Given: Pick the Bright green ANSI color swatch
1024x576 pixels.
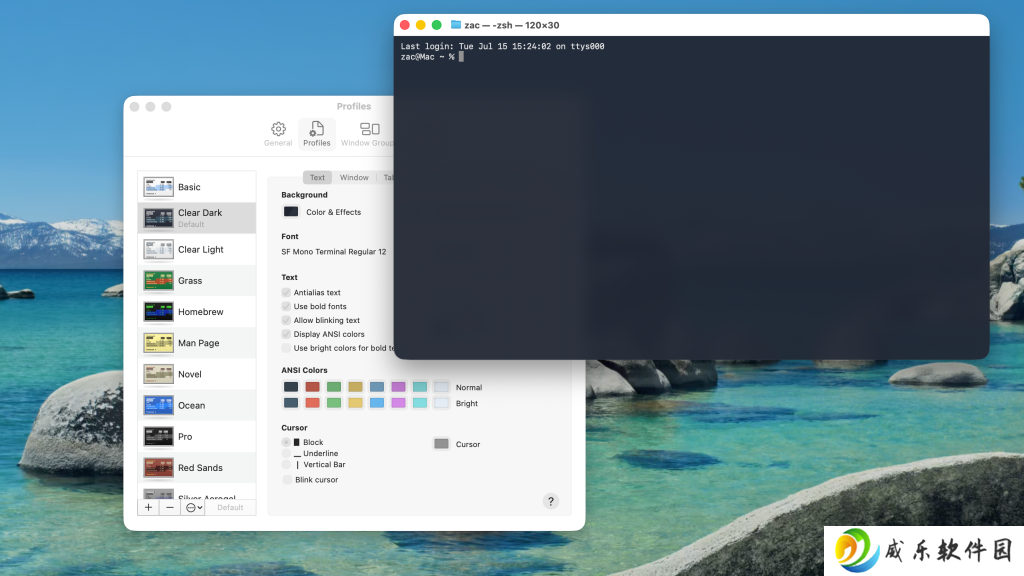Looking at the screenshot, I should (x=334, y=403).
